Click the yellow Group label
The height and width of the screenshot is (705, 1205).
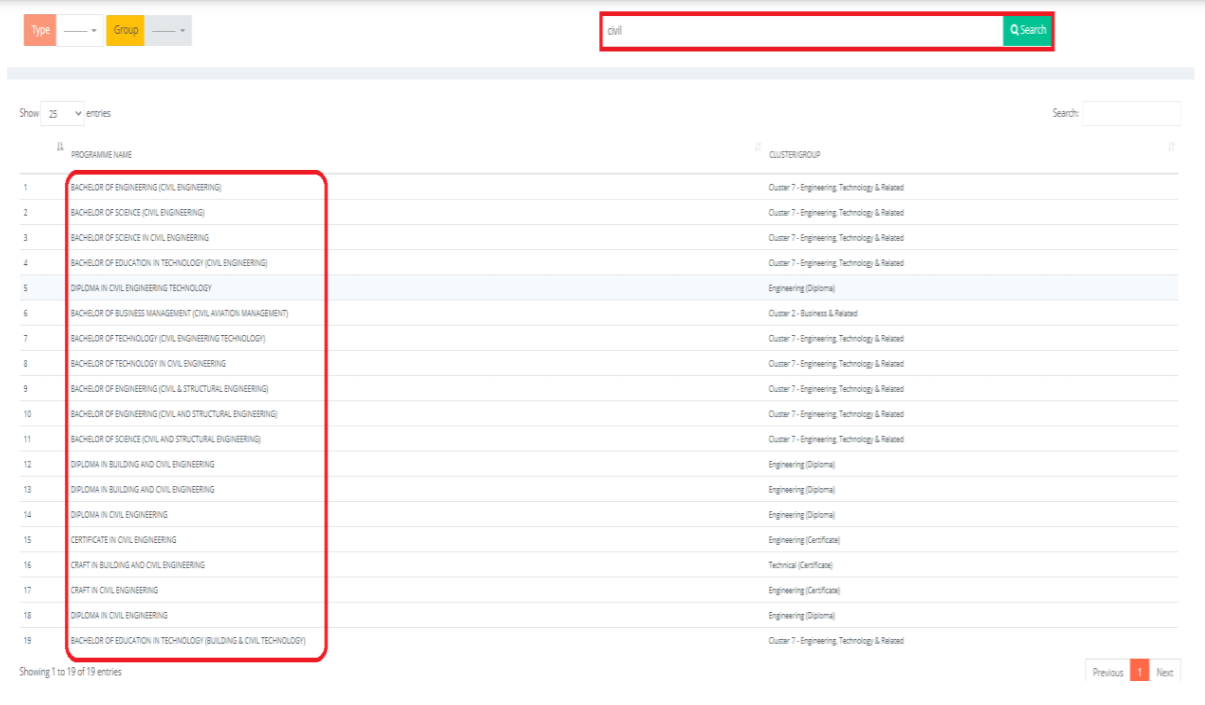(x=126, y=31)
